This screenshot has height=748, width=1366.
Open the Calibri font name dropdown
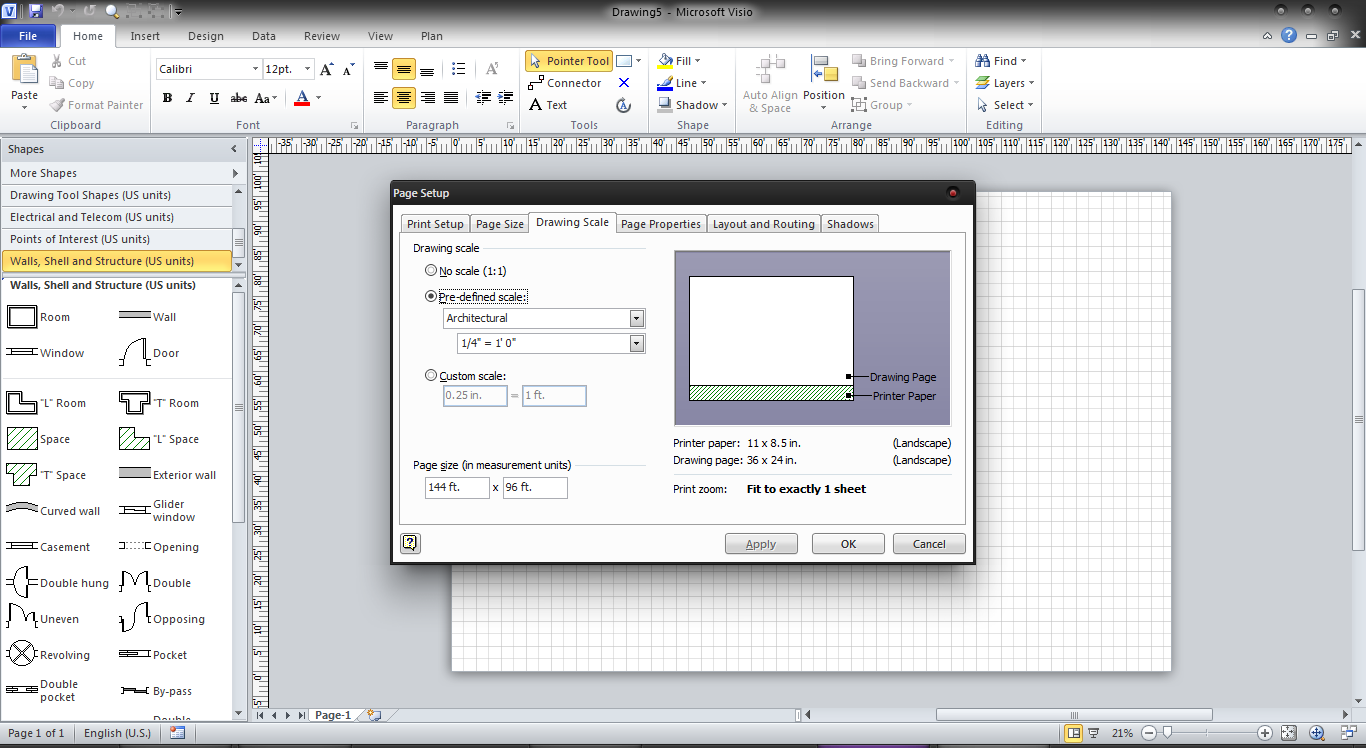click(254, 69)
